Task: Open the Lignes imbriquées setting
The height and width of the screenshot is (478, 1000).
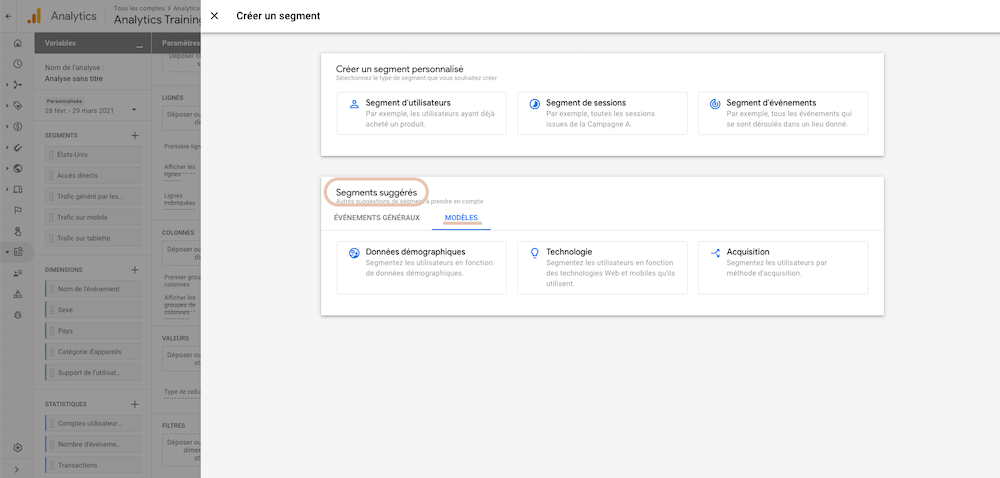Action: [x=180, y=199]
